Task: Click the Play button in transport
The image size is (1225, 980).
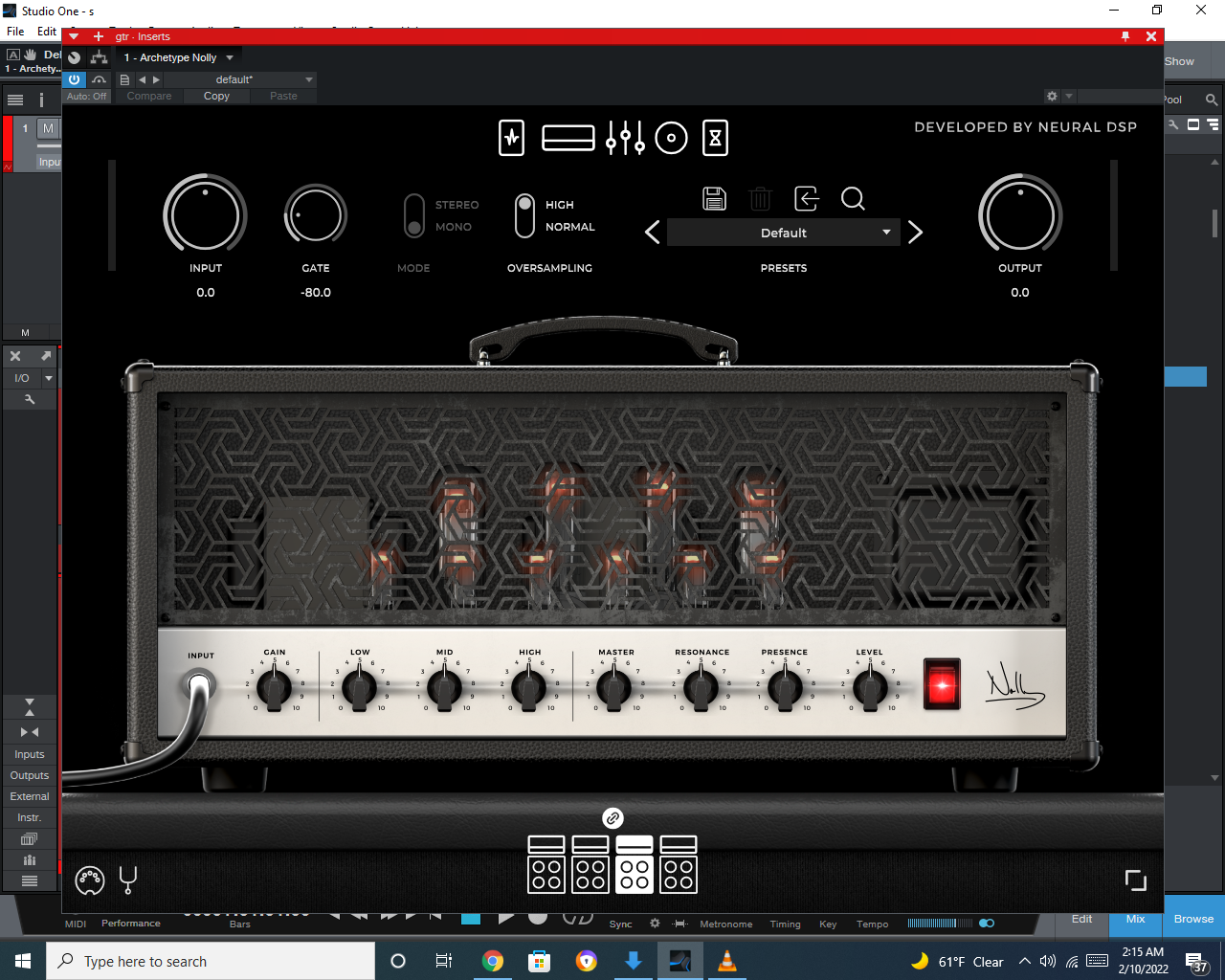Action: click(x=506, y=917)
